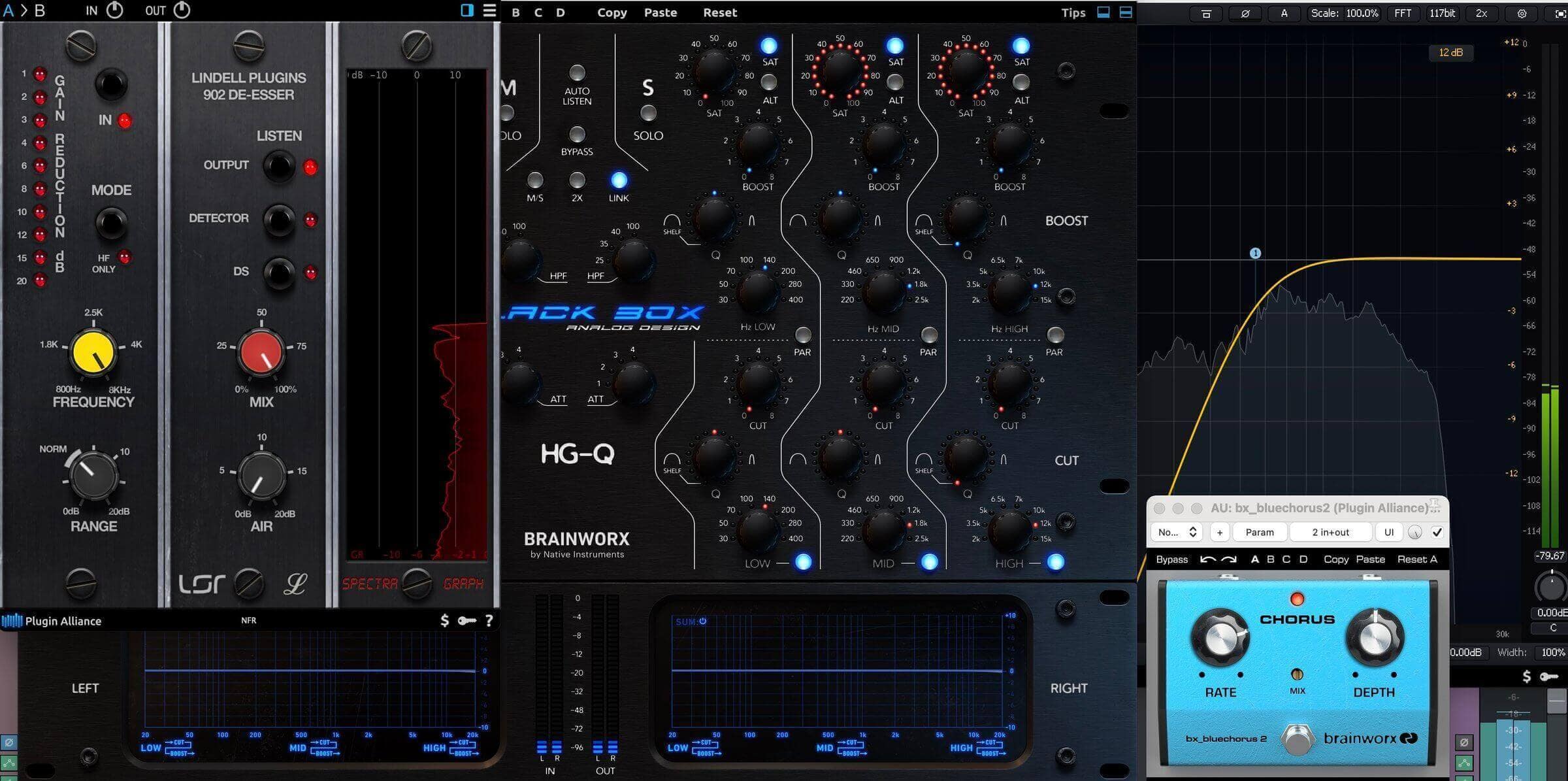
Task: Open the preset dropdown showing No...
Action: click(1177, 532)
